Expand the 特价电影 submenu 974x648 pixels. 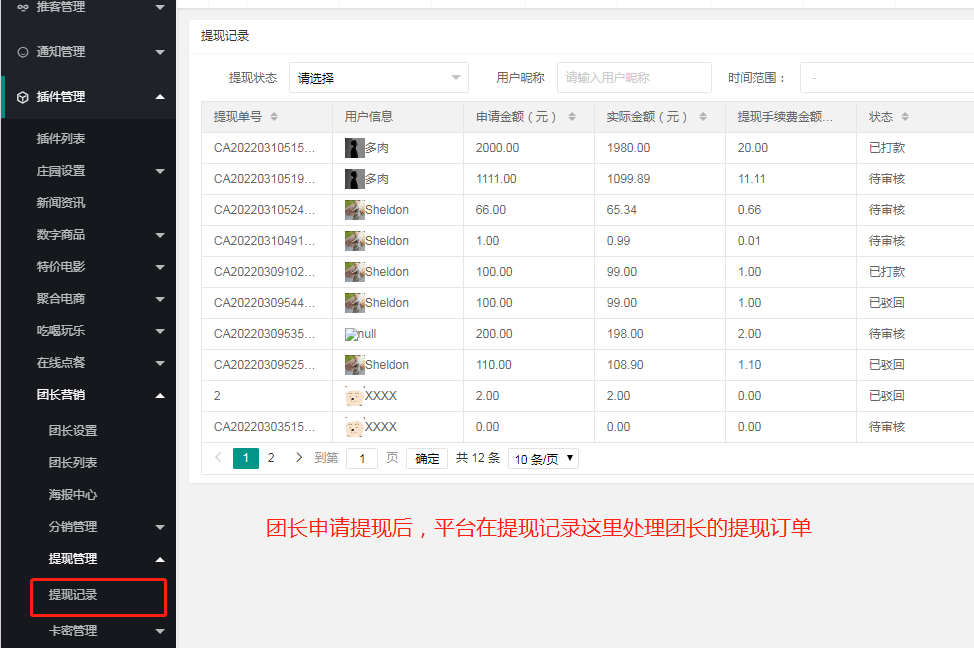click(160, 267)
